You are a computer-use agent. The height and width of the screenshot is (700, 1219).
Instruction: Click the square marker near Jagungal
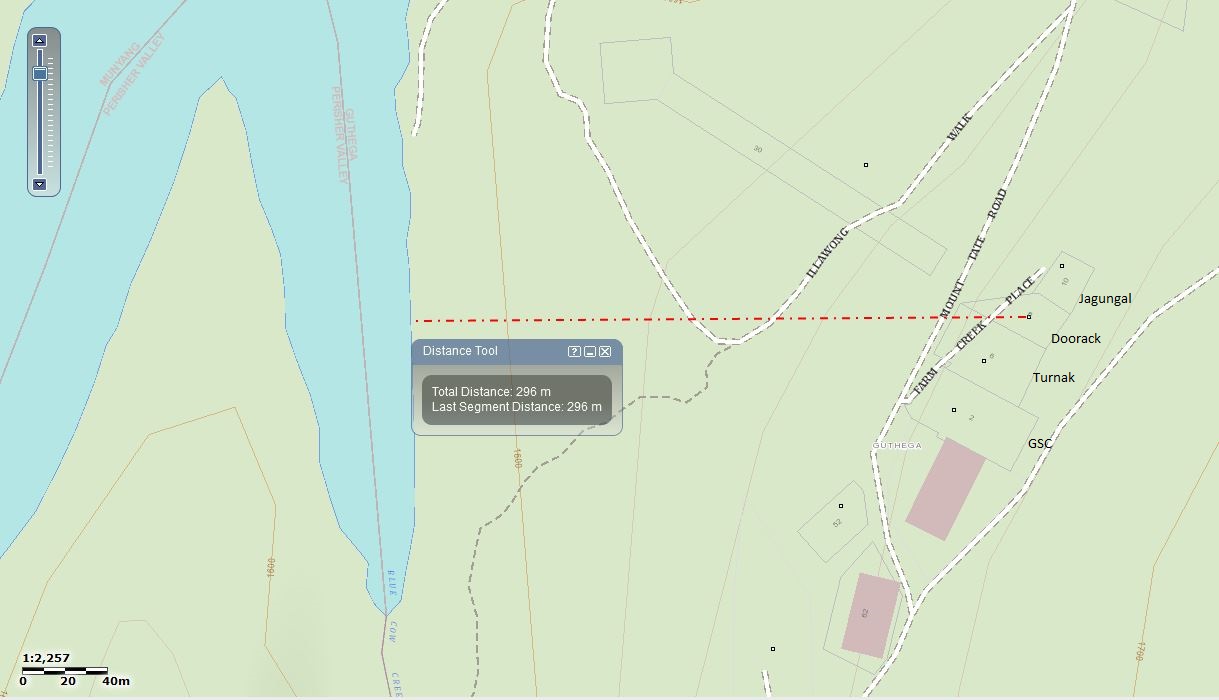[1062, 266]
